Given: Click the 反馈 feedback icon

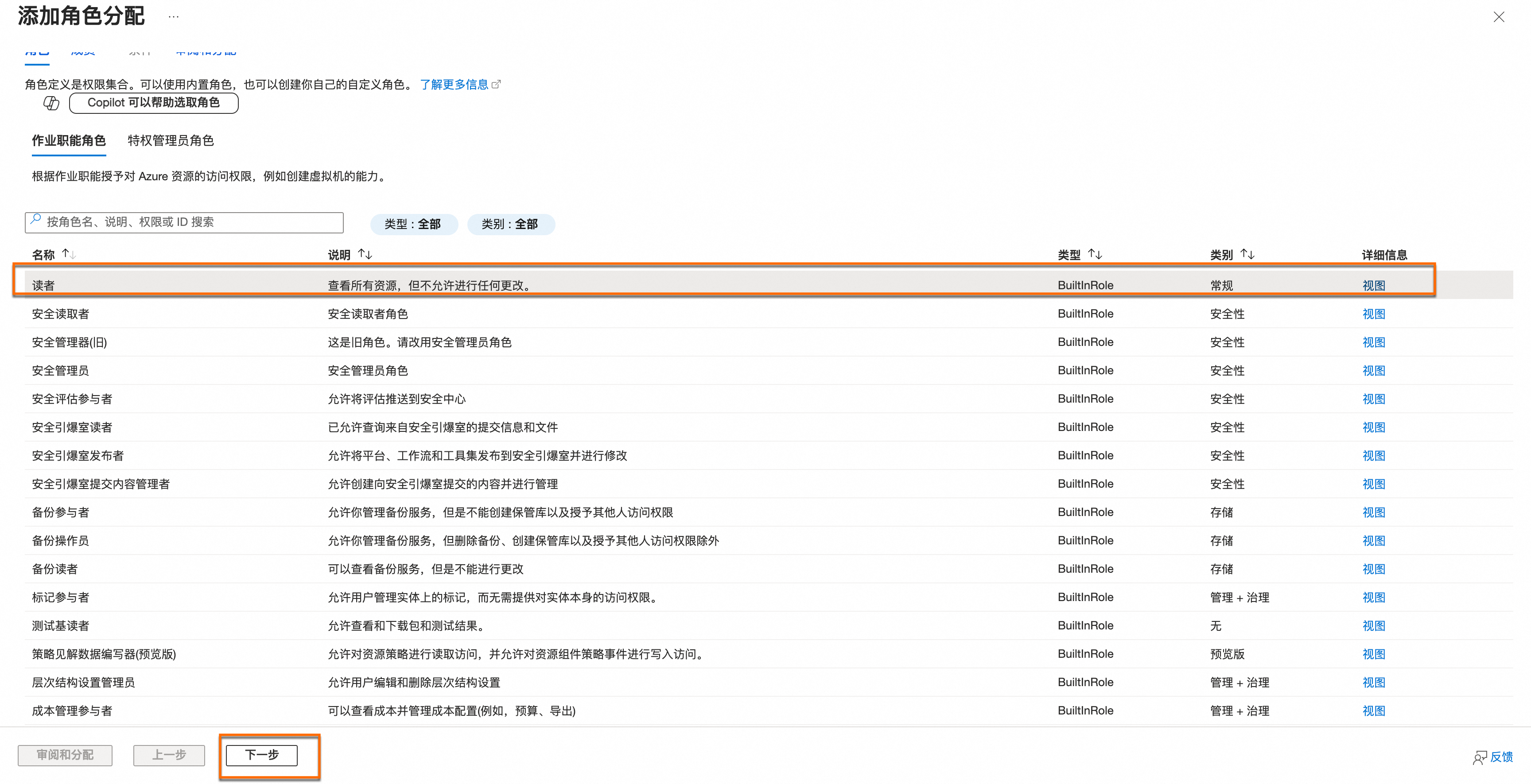Looking at the screenshot, I should (x=1480, y=757).
